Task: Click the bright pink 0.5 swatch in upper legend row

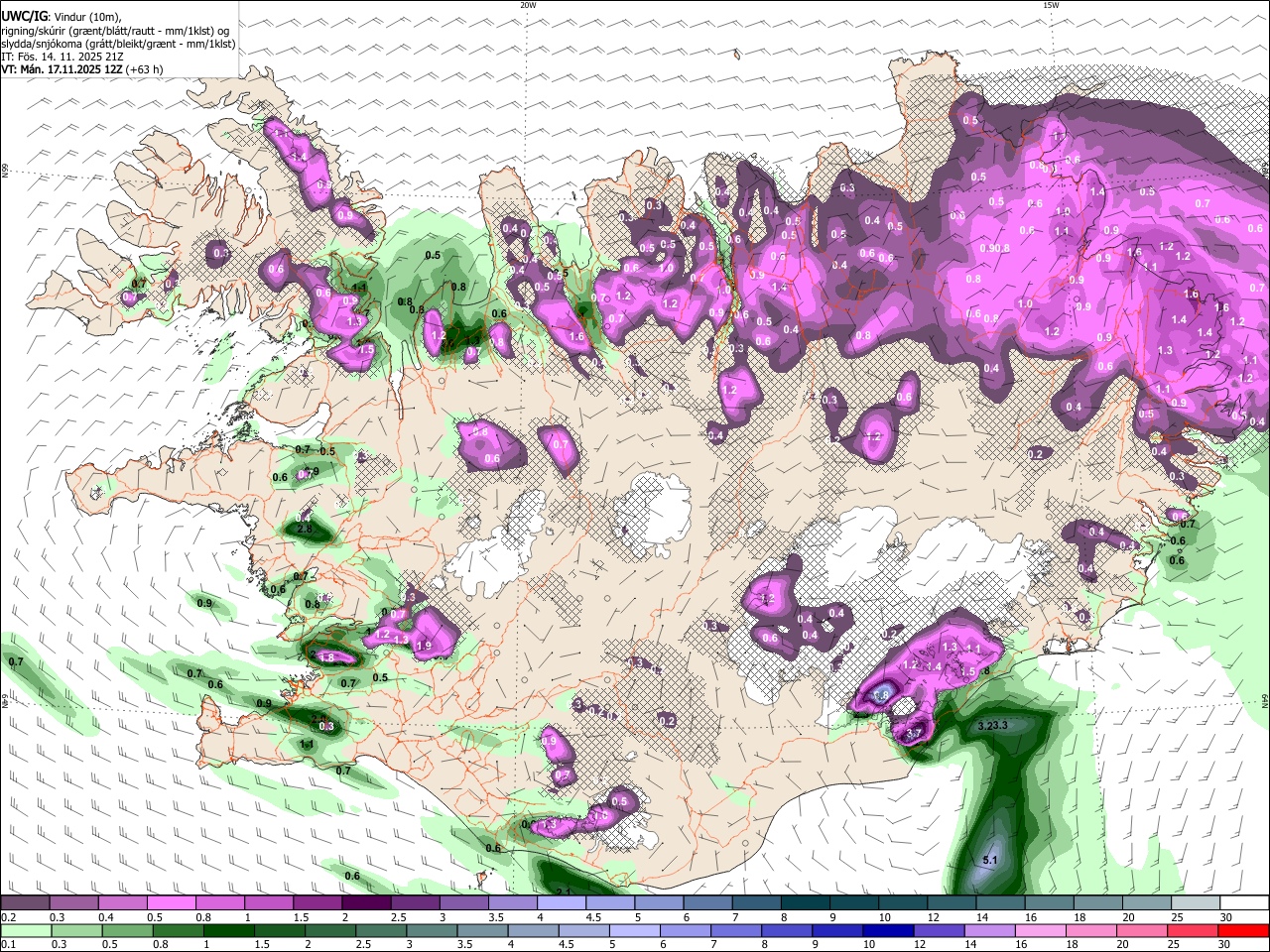Action: click(x=171, y=903)
